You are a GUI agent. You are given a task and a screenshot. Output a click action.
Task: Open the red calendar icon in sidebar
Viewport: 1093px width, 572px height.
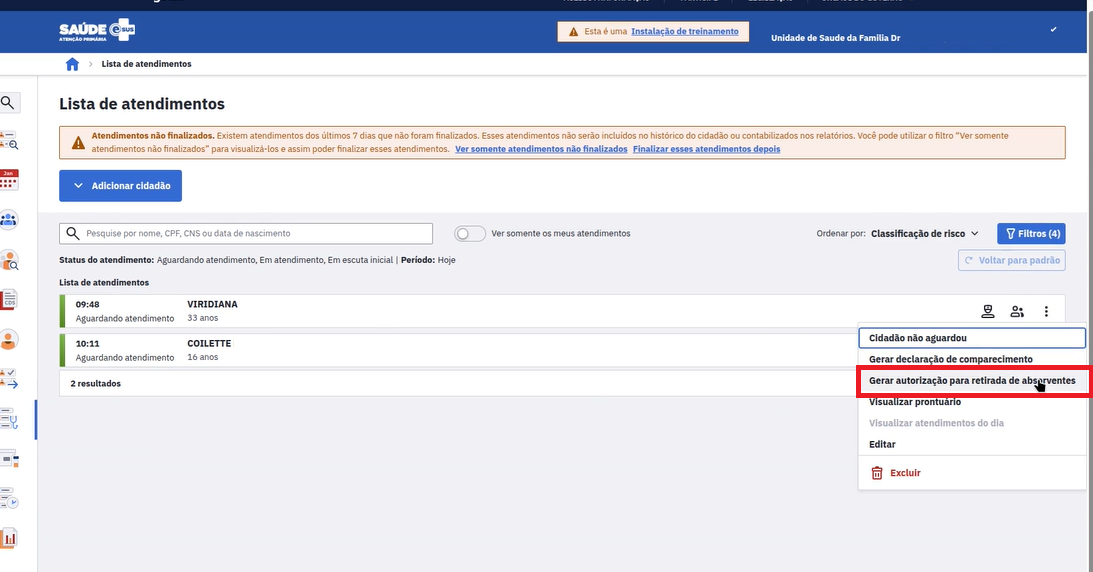point(9,180)
